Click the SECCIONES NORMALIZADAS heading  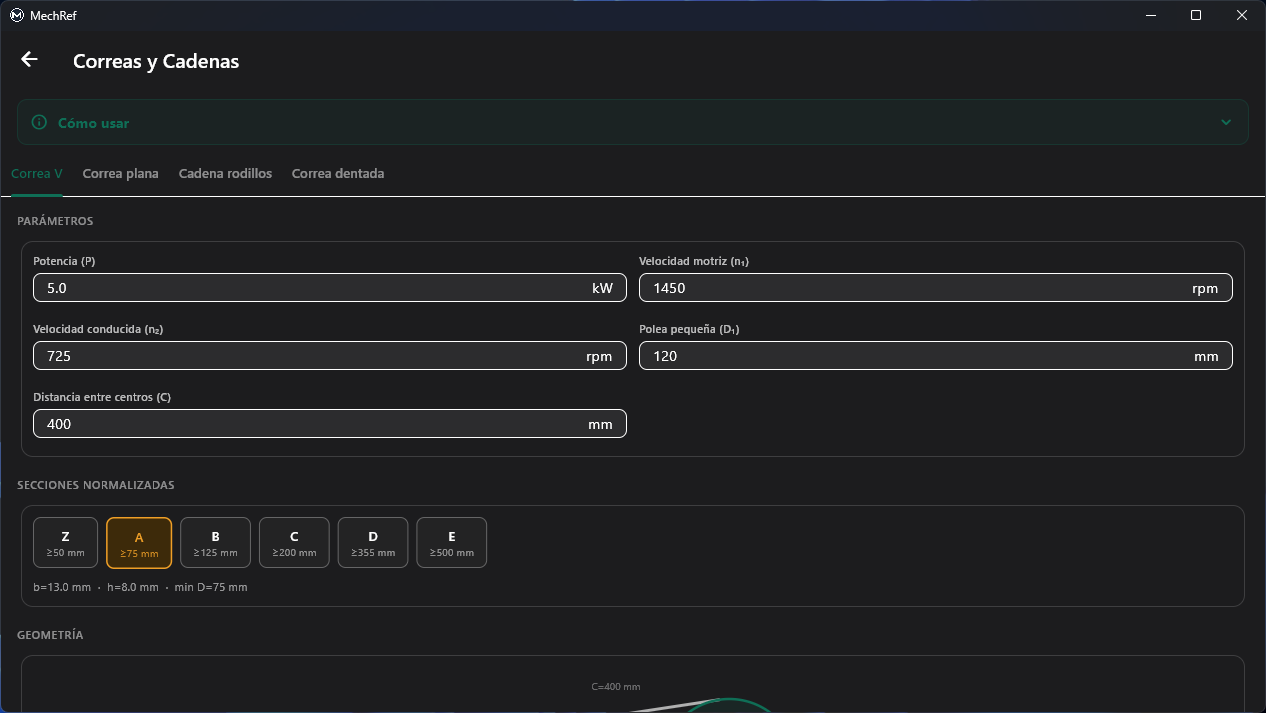coord(96,485)
